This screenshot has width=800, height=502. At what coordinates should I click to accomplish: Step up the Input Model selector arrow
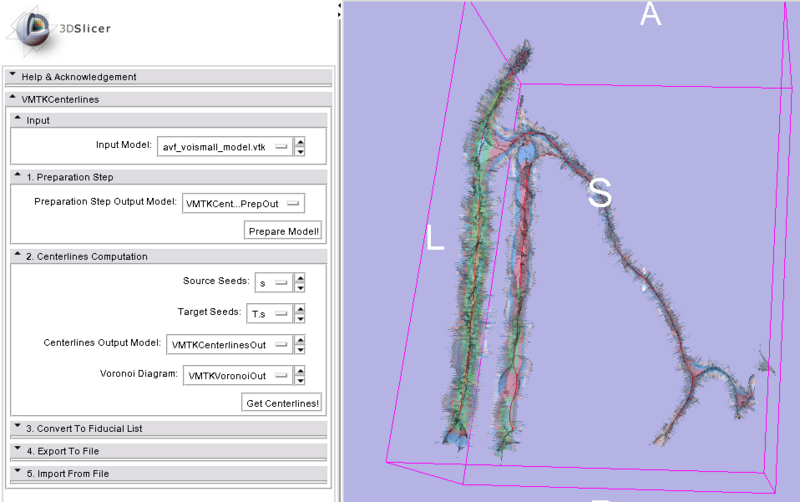point(300,143)
